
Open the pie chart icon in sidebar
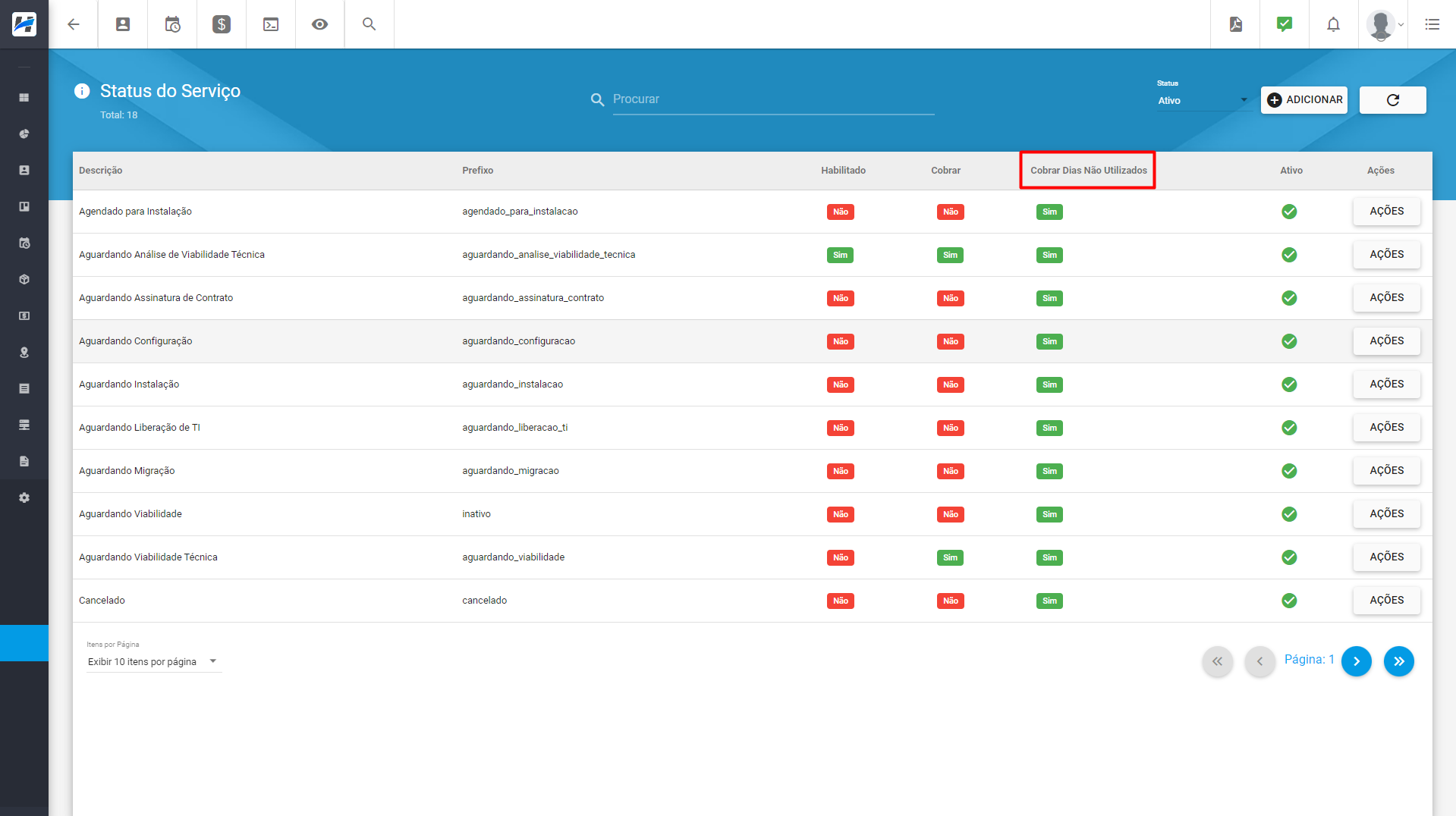click(x=24, y=134)
